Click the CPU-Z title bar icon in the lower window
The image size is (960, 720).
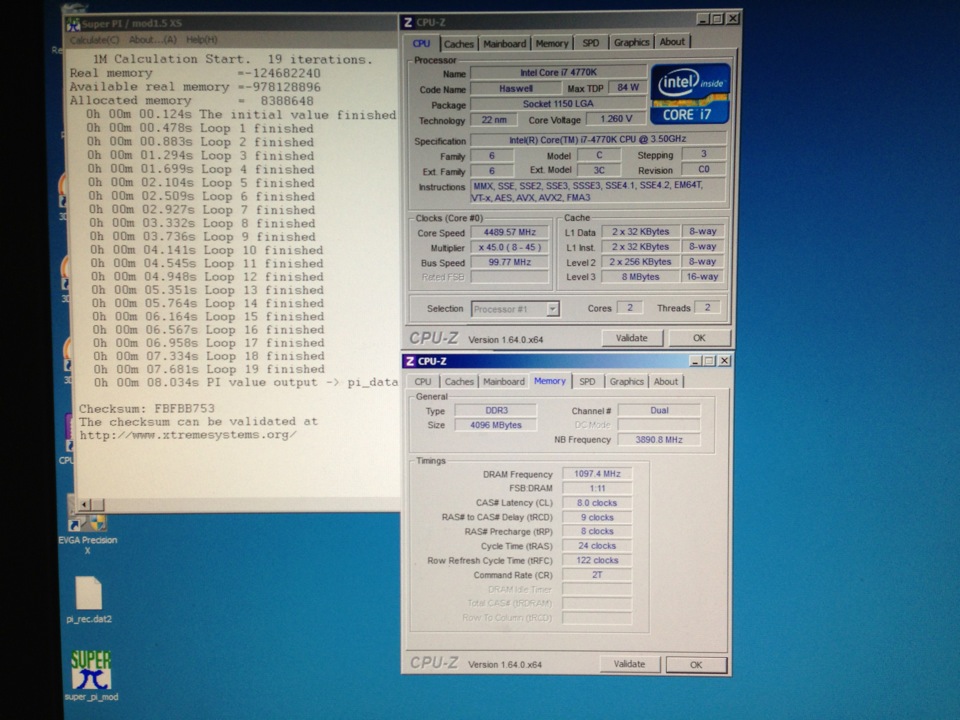[410, 361]
